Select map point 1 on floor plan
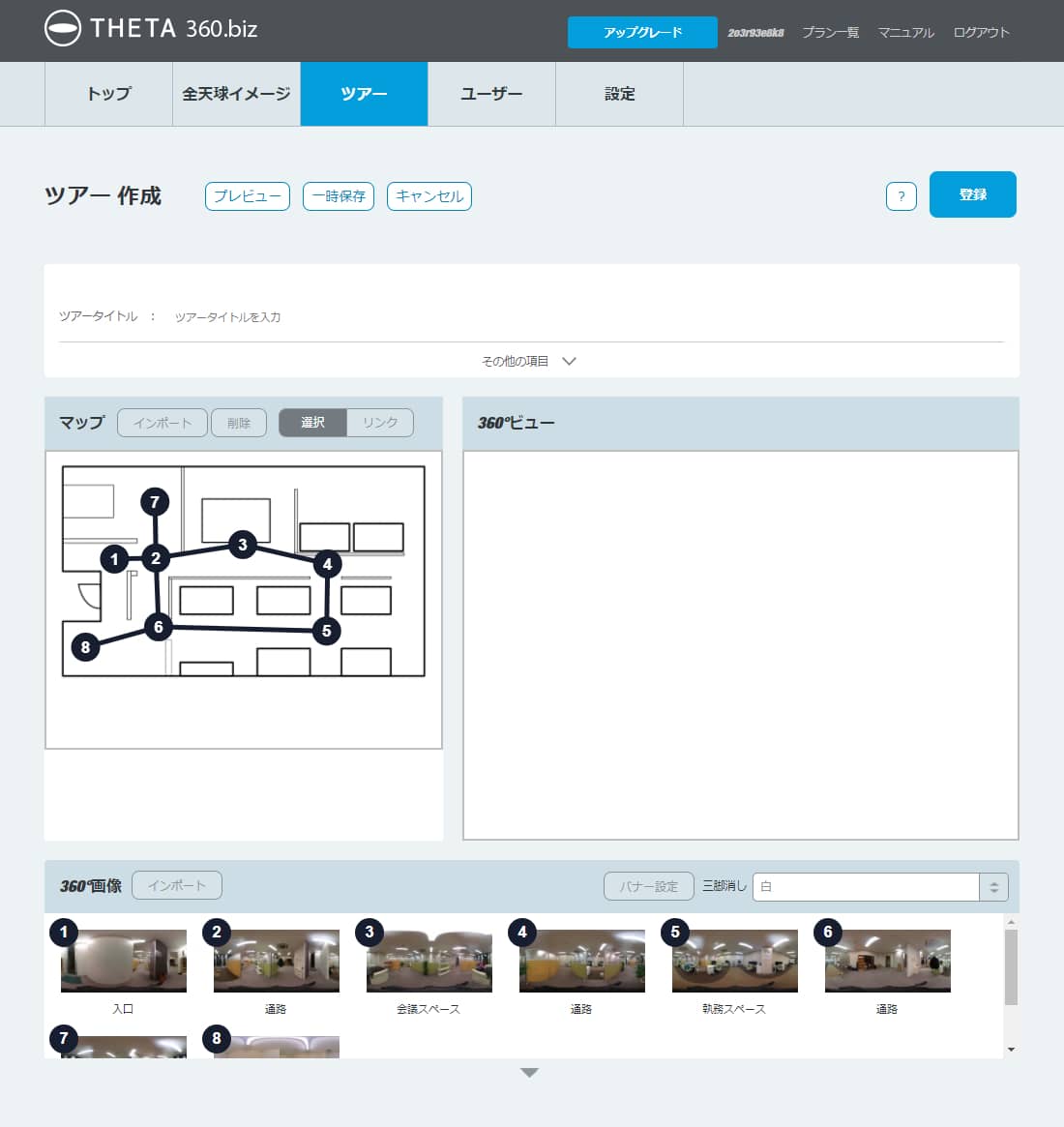1064x1127 pixels. click(x=114, y=558)
